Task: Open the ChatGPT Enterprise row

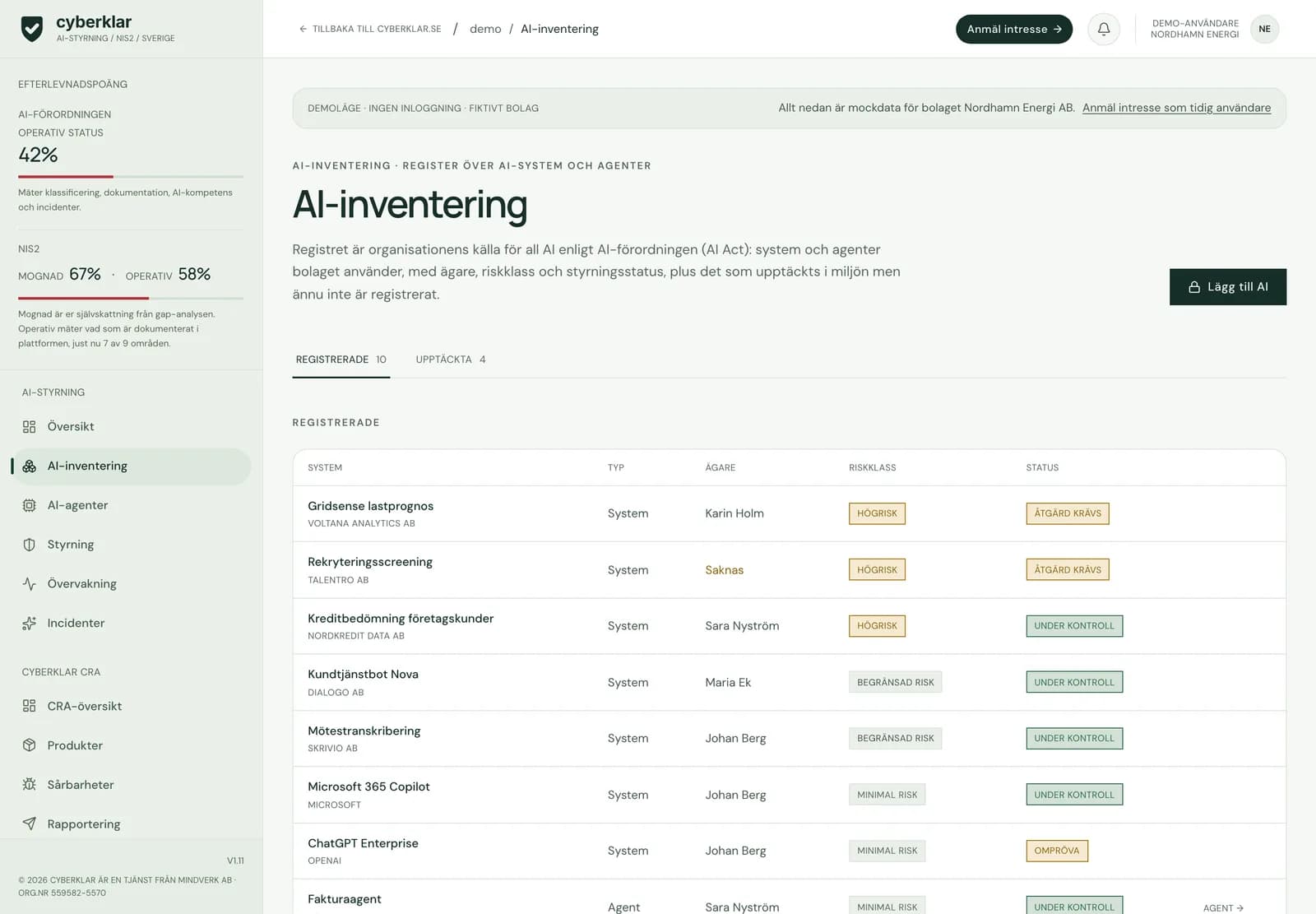Action: point(789,851)
